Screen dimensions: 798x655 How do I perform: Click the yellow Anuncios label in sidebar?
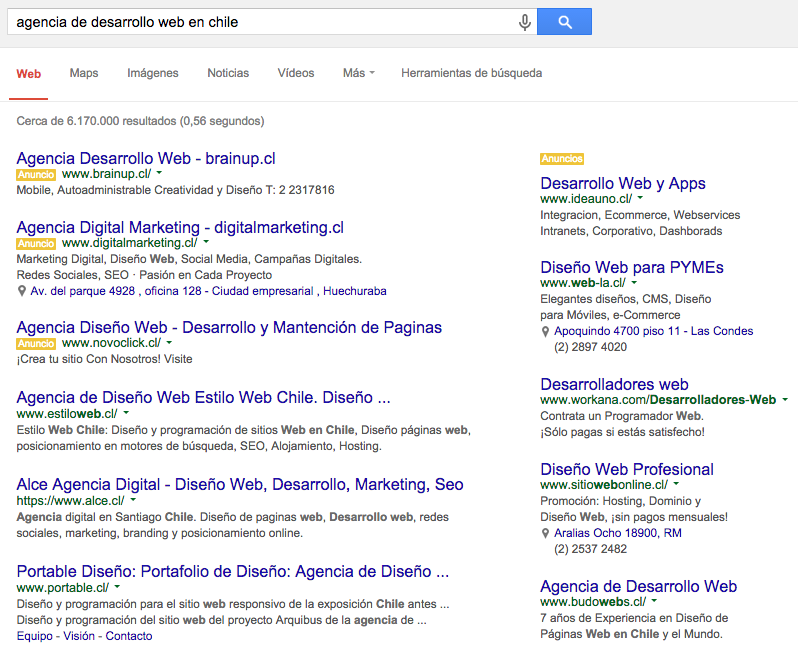pos(562,158)
